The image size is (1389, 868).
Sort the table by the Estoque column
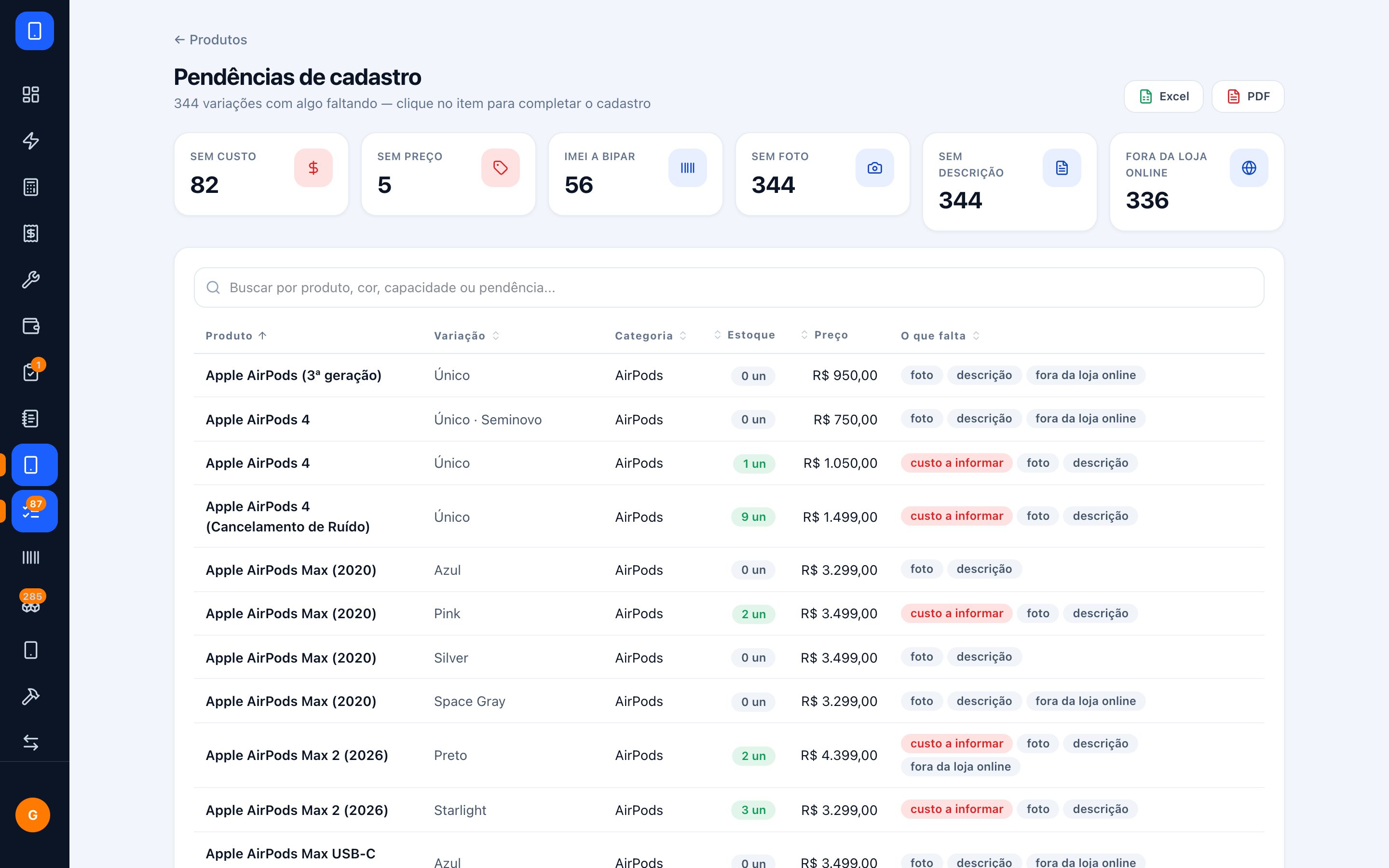pos(745,335)
